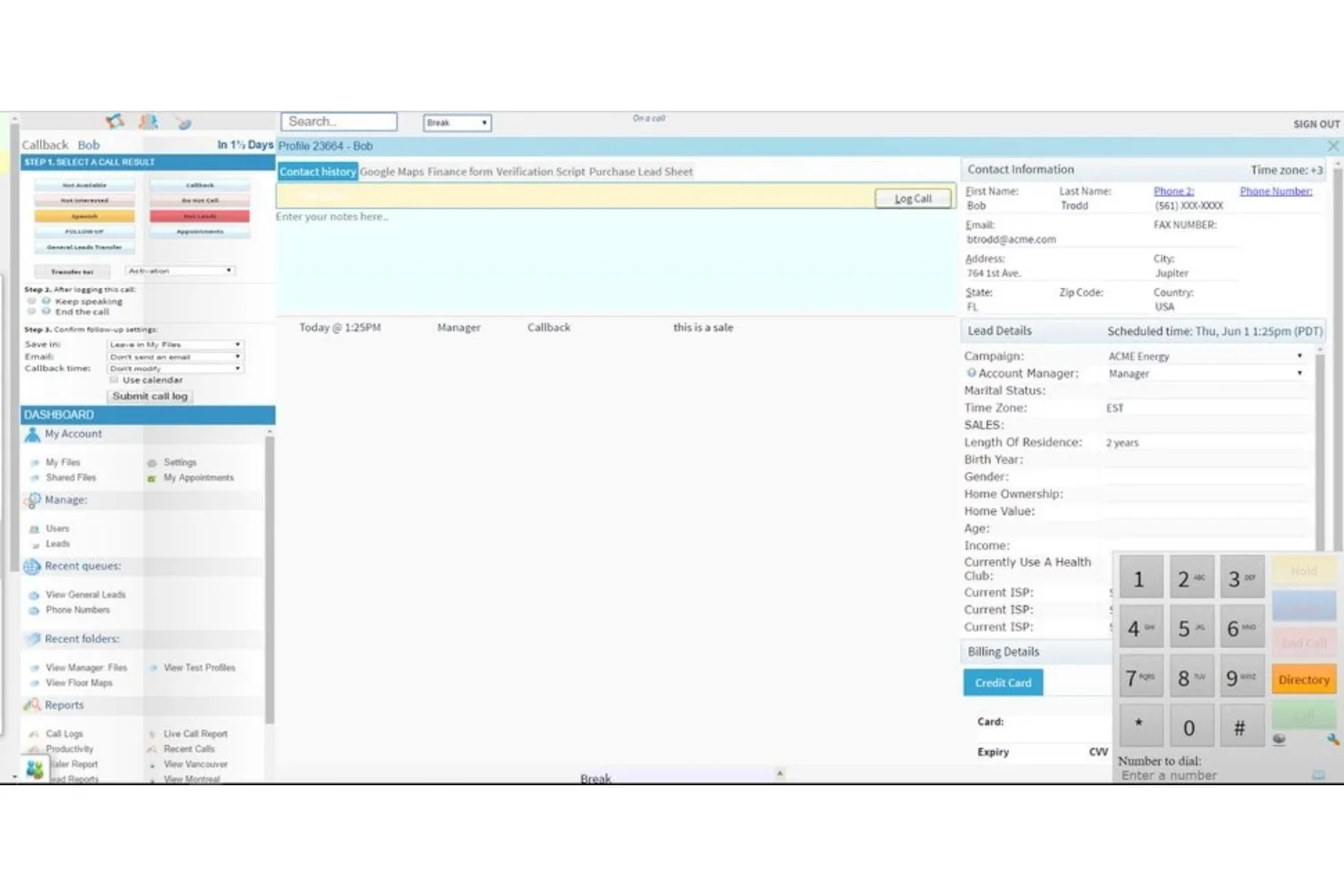Open the My Account person icon
1344x896 pixels.
(x=33, y=433)
